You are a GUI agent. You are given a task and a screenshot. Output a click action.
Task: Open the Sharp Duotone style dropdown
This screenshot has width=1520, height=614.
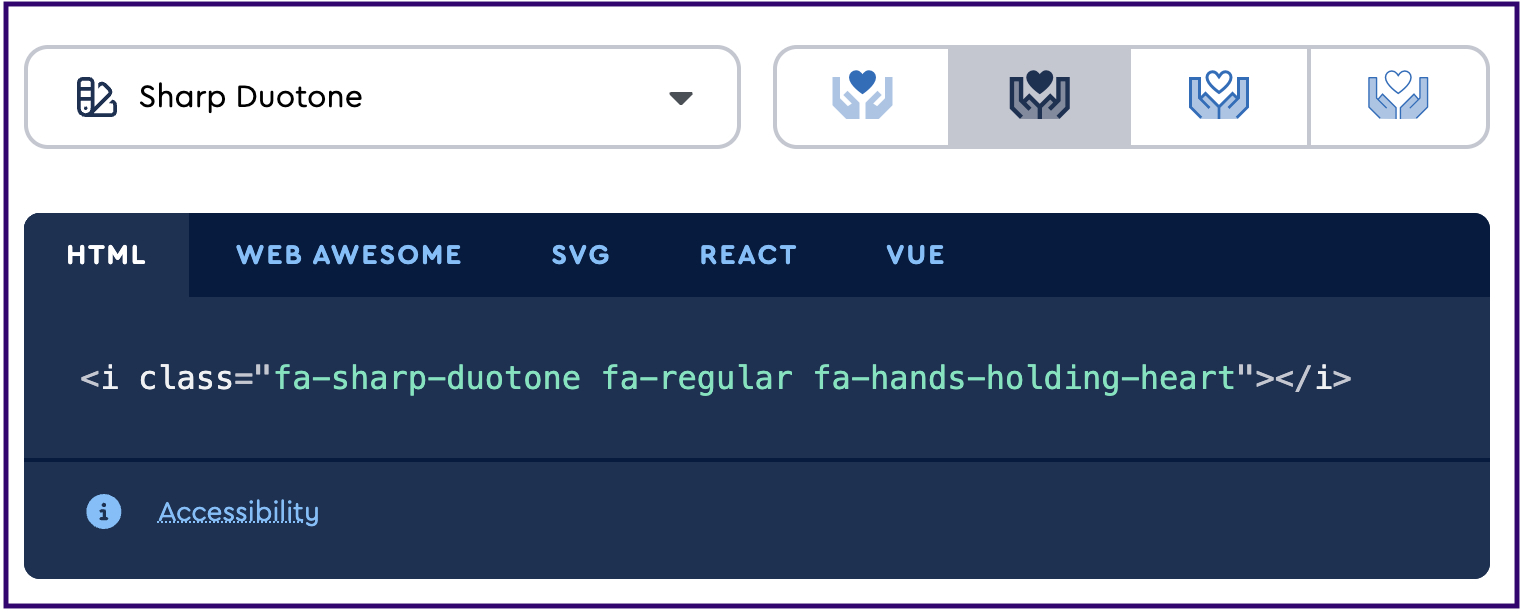tap(381, 96)
